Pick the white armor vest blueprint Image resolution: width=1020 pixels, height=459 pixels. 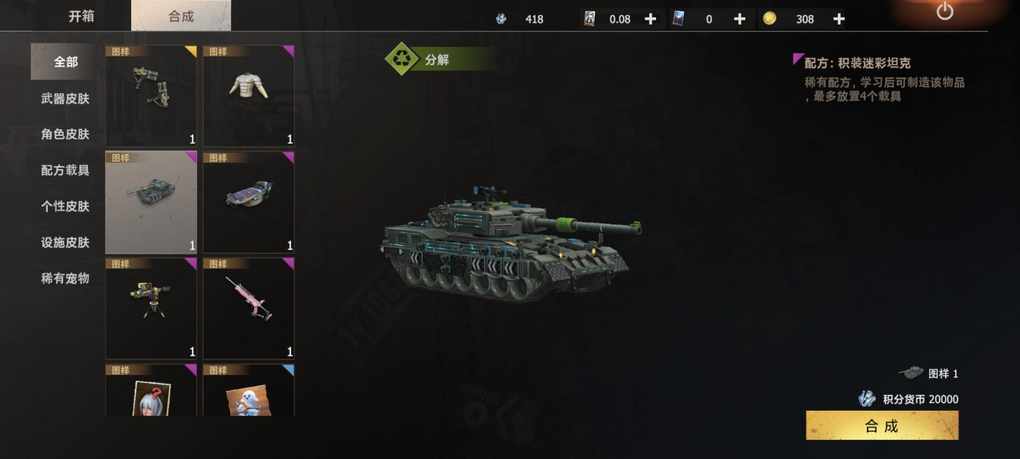248,96
